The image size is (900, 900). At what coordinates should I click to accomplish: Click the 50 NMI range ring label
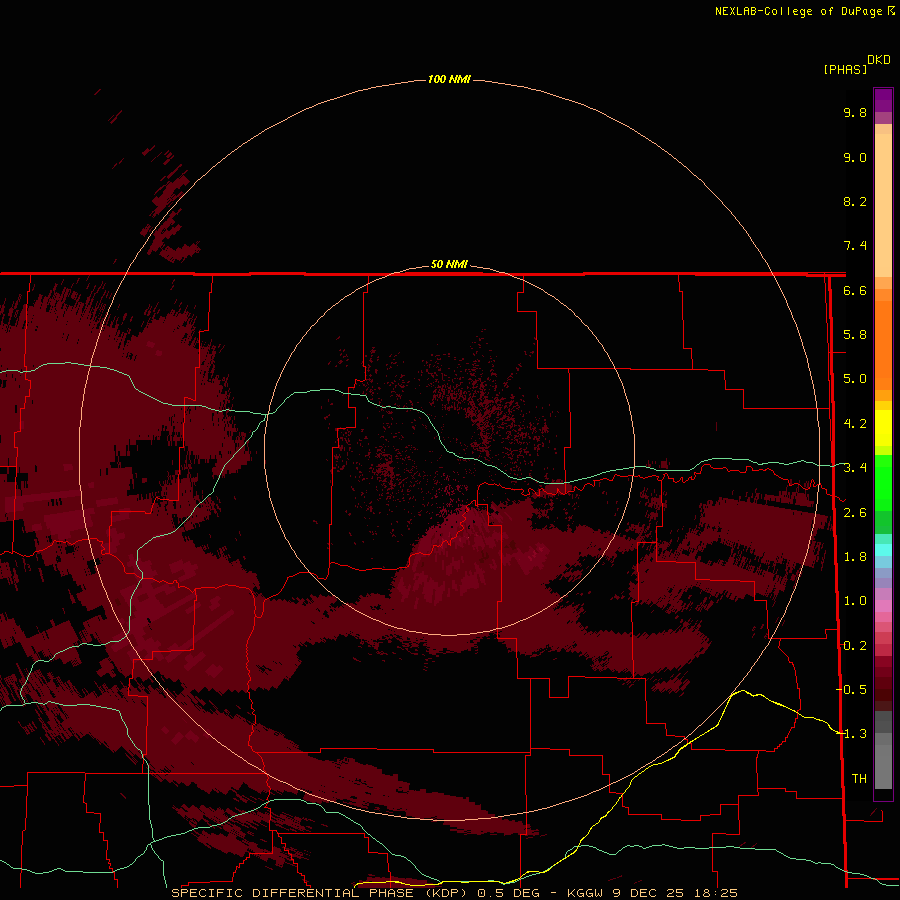pos(449,264)
